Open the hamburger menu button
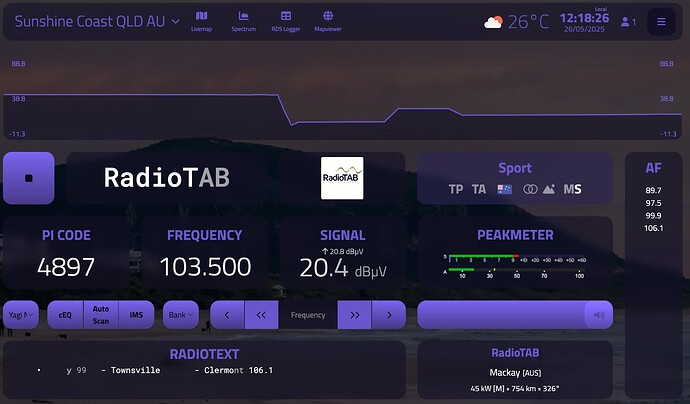The width and height of the screenshot is (690, 404). [661, 22]
